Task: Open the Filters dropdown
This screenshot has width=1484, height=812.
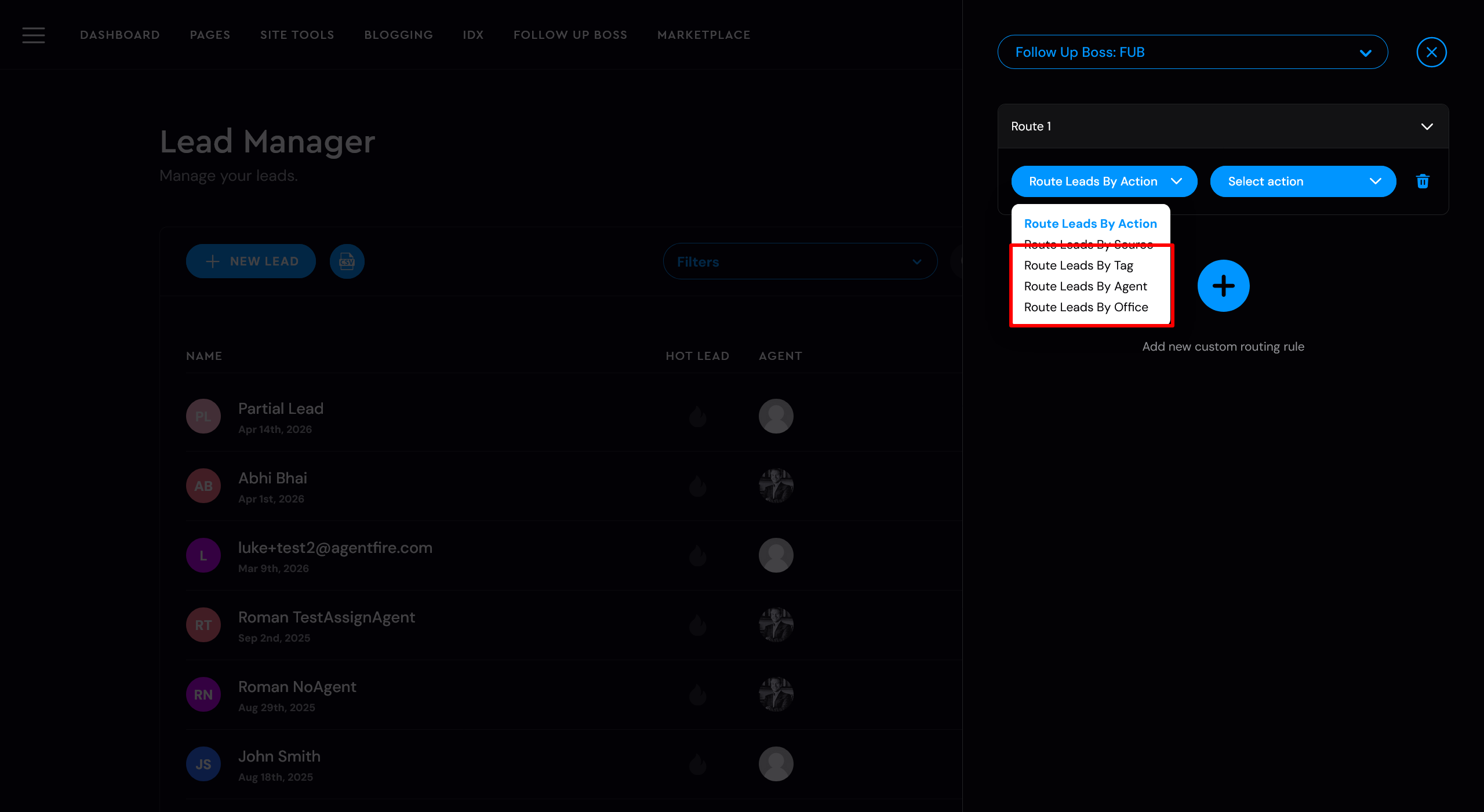Action: 799,262
